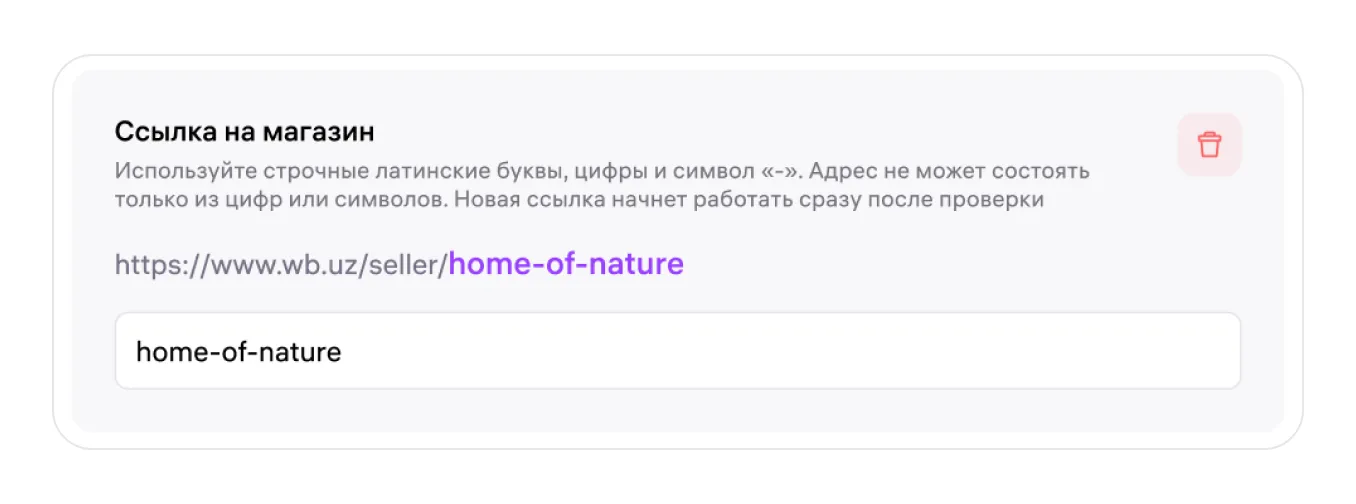
Task: Click the red trash delete icon
Action: tap(1209, 145)
